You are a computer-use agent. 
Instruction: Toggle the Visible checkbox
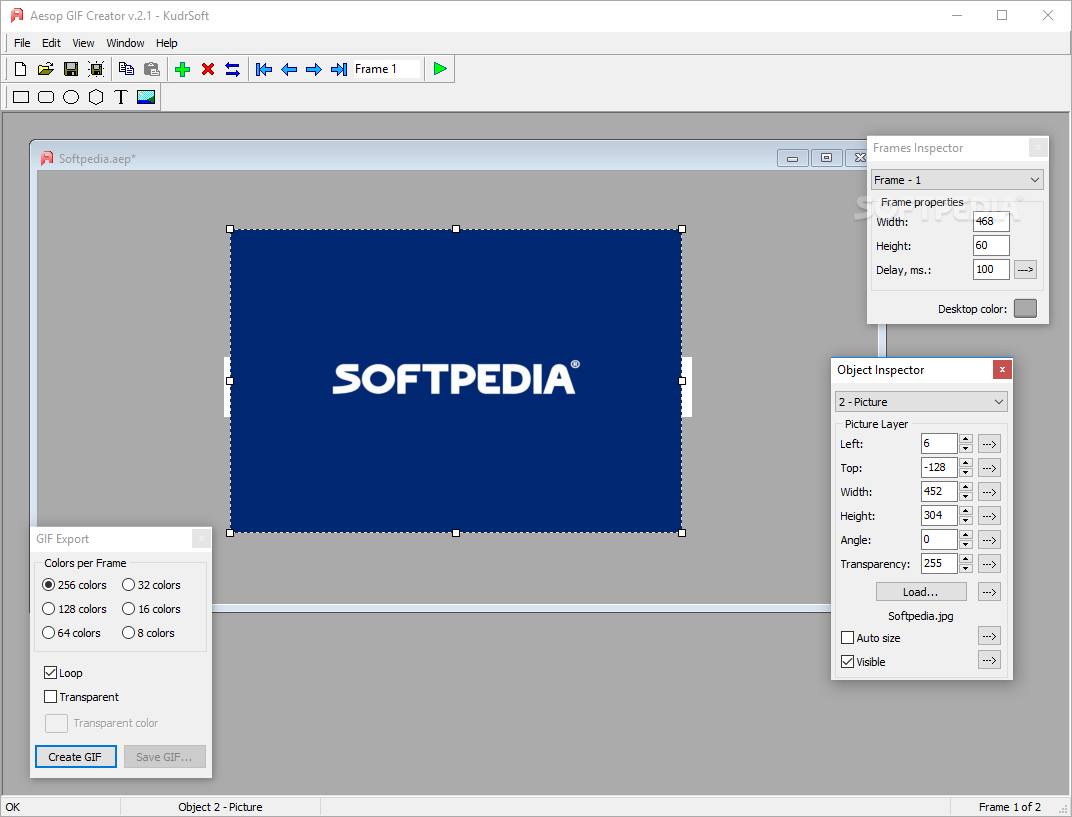point(847,662)
